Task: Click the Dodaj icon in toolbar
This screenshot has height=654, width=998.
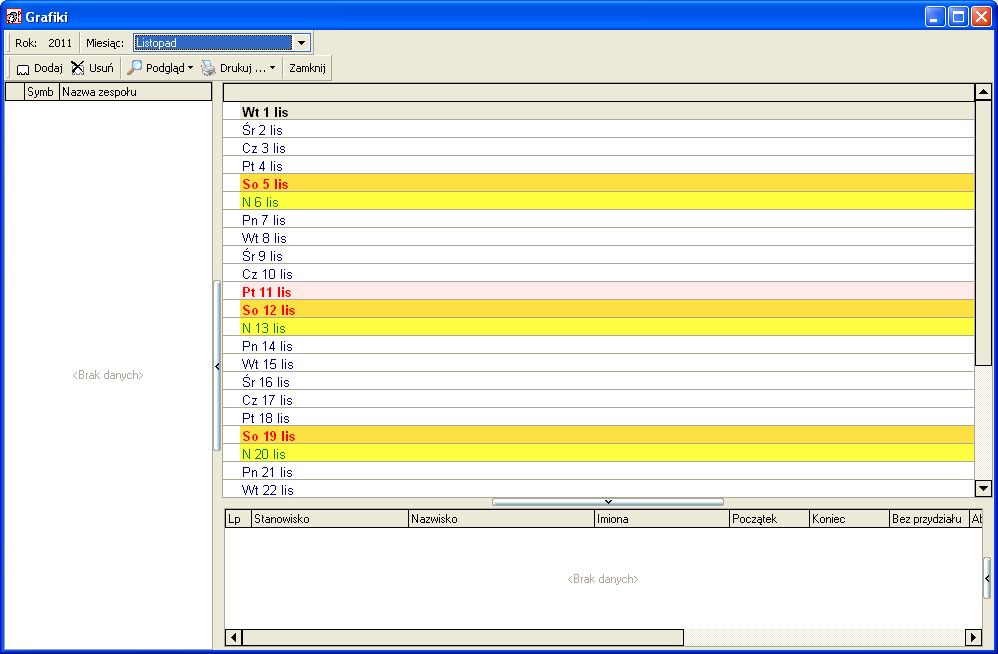Action: coord(23,69)
